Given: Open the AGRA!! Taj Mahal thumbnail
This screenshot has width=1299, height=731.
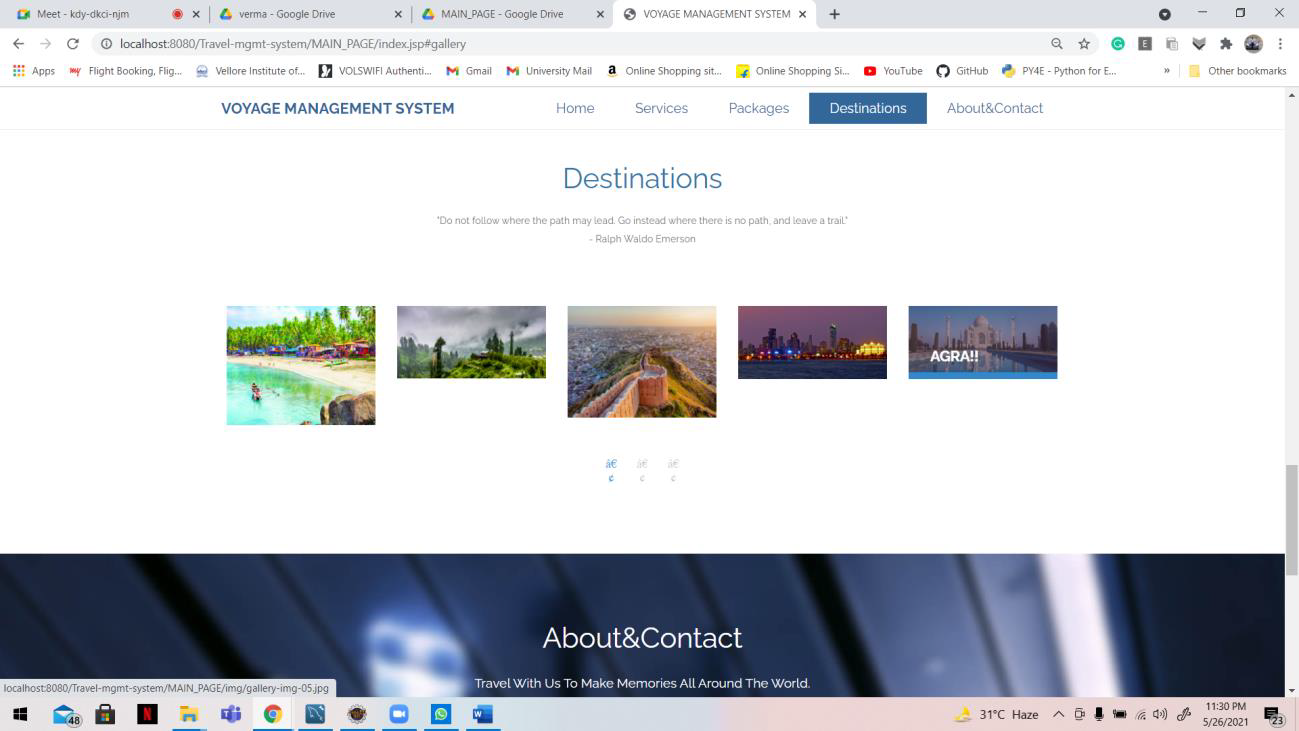Looking at the screenshot, I should [983, 342].
